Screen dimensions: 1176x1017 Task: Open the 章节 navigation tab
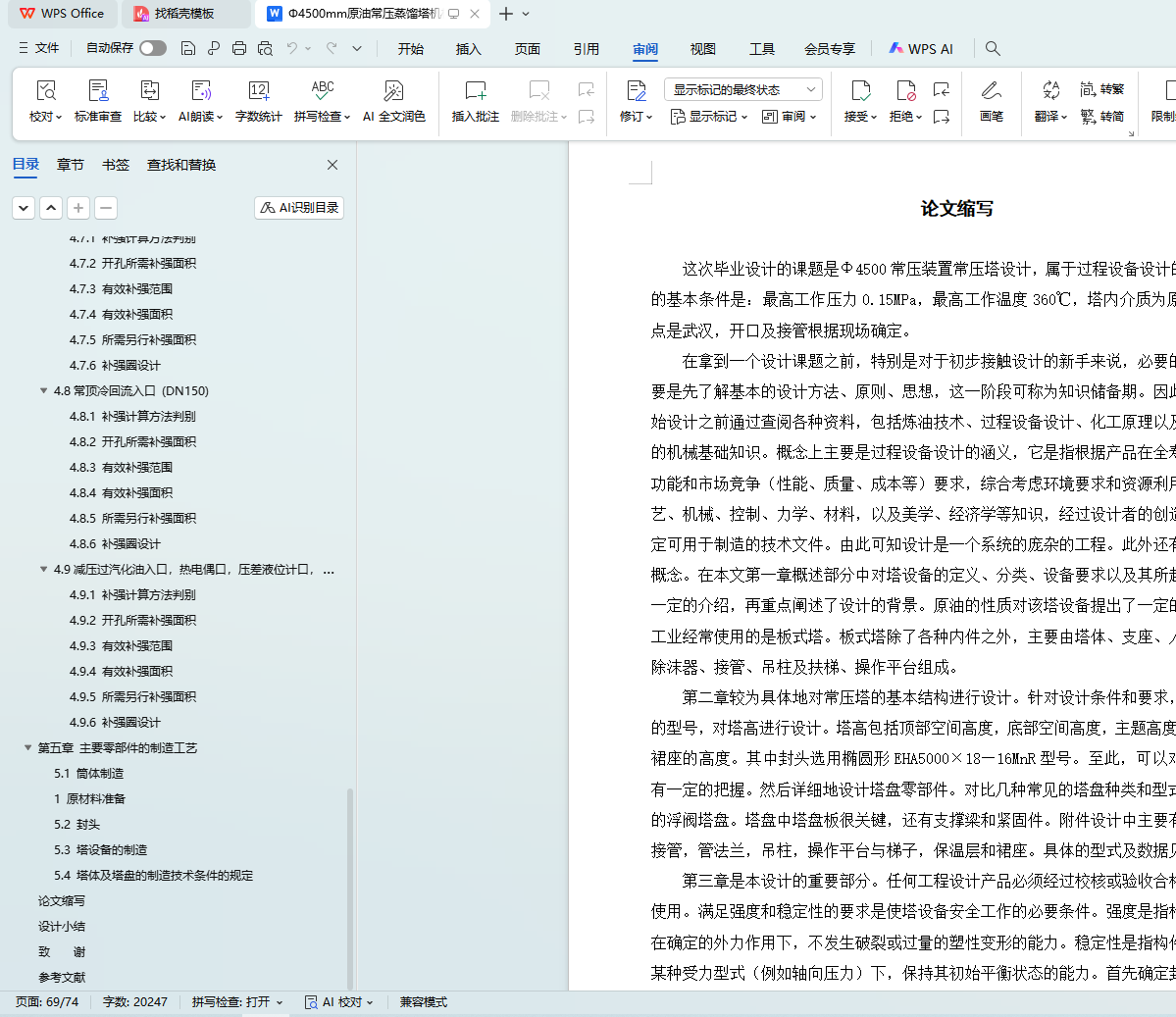[x=71, y=165]
